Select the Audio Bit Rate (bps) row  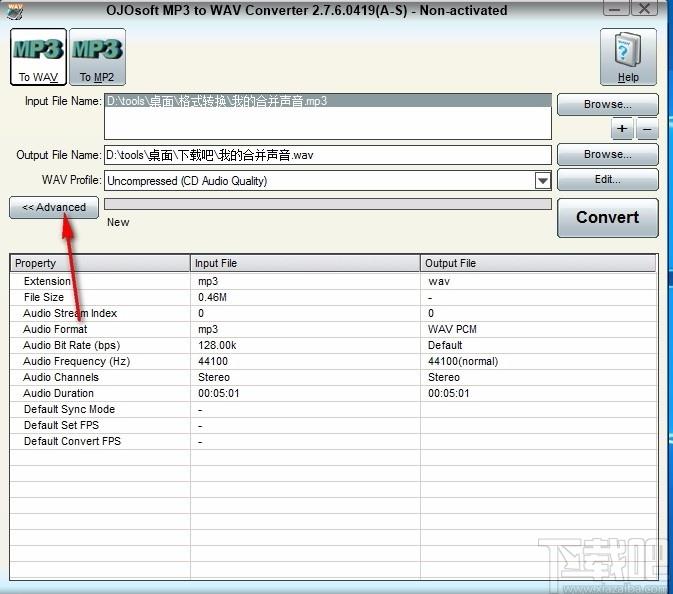[333, 345]
